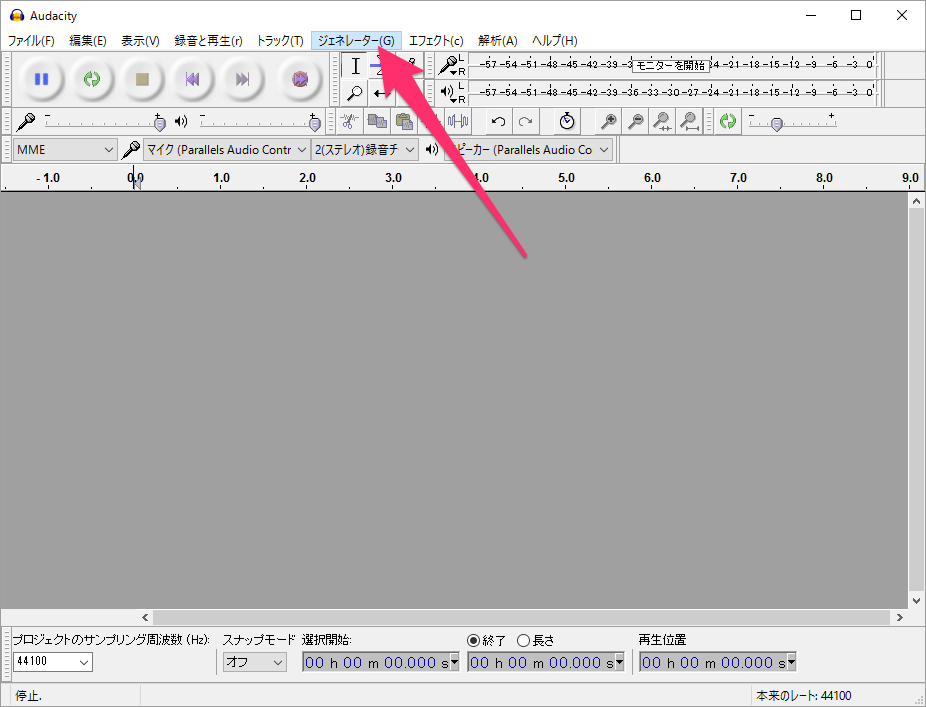Open the ヘルプ(H) menu
The image size is (926, 707).
coord(555,41)
